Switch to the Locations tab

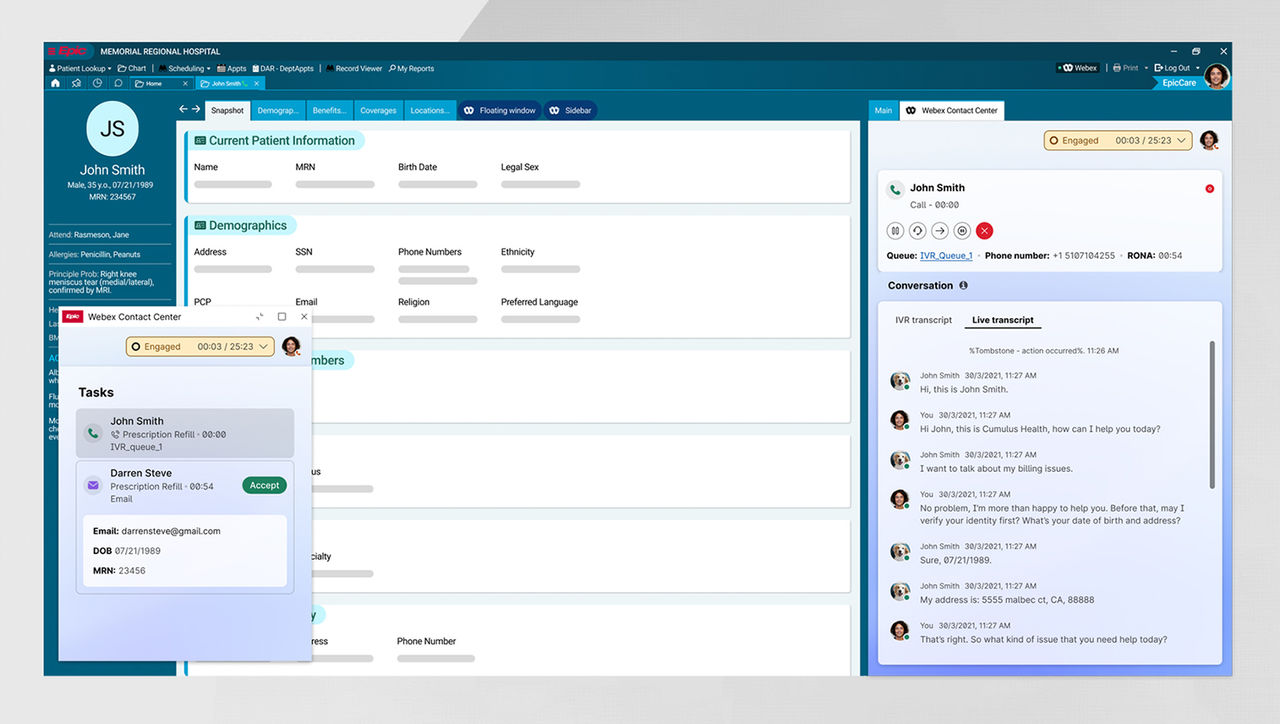(x=430, y=110)
